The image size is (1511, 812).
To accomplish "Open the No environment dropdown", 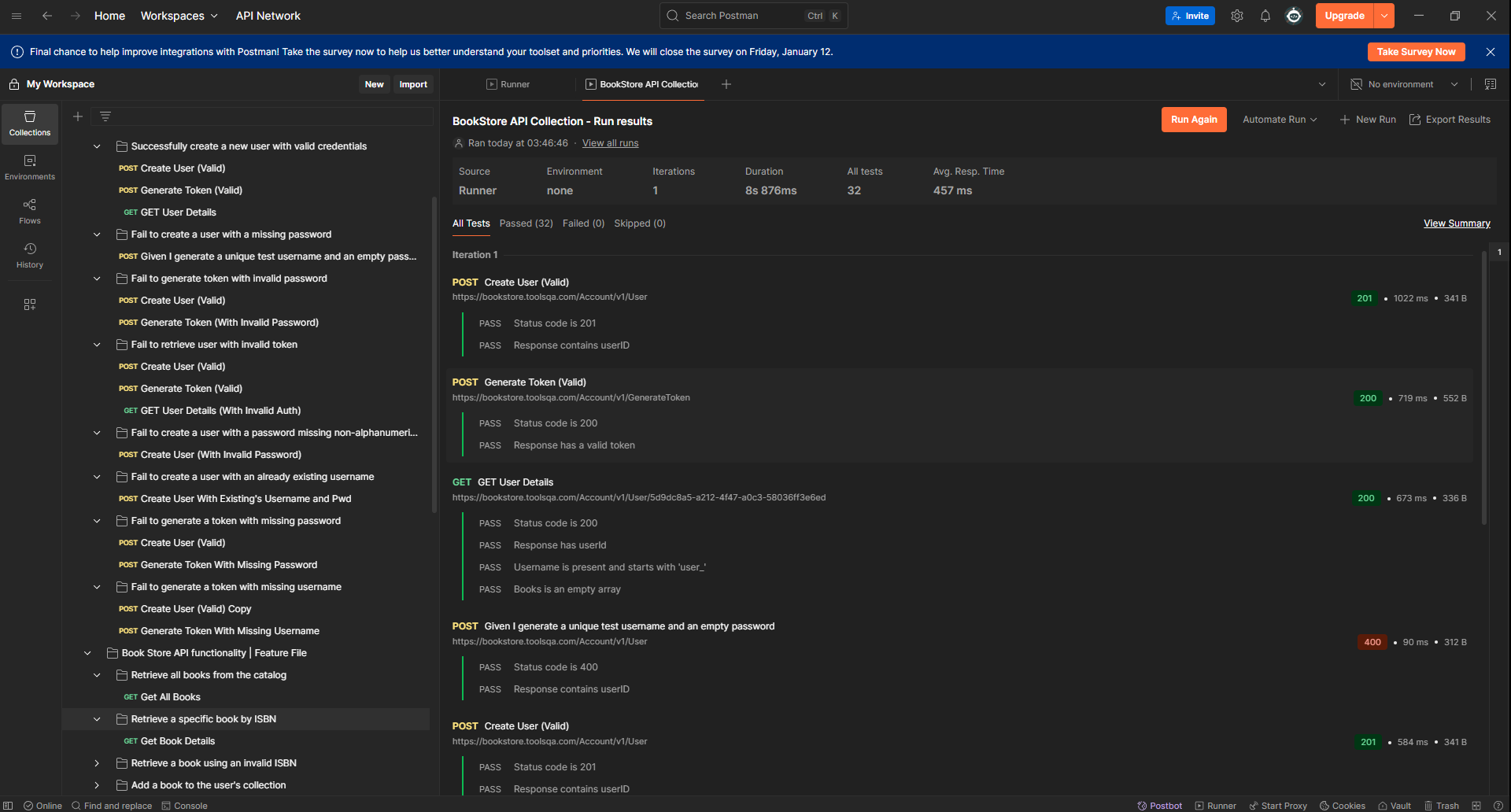I will (1405, 84).
